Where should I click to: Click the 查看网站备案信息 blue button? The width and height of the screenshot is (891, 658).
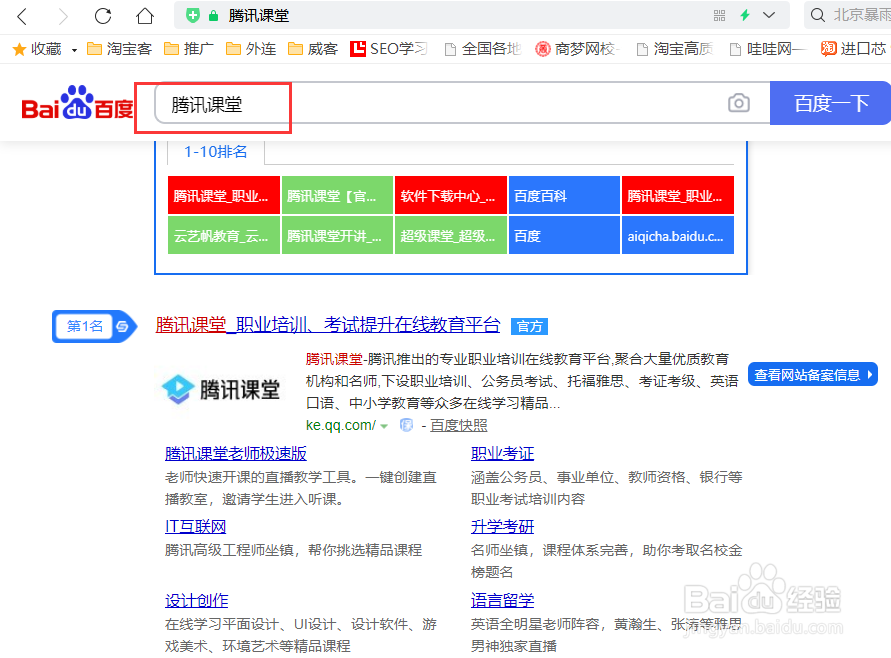(812, 374)
